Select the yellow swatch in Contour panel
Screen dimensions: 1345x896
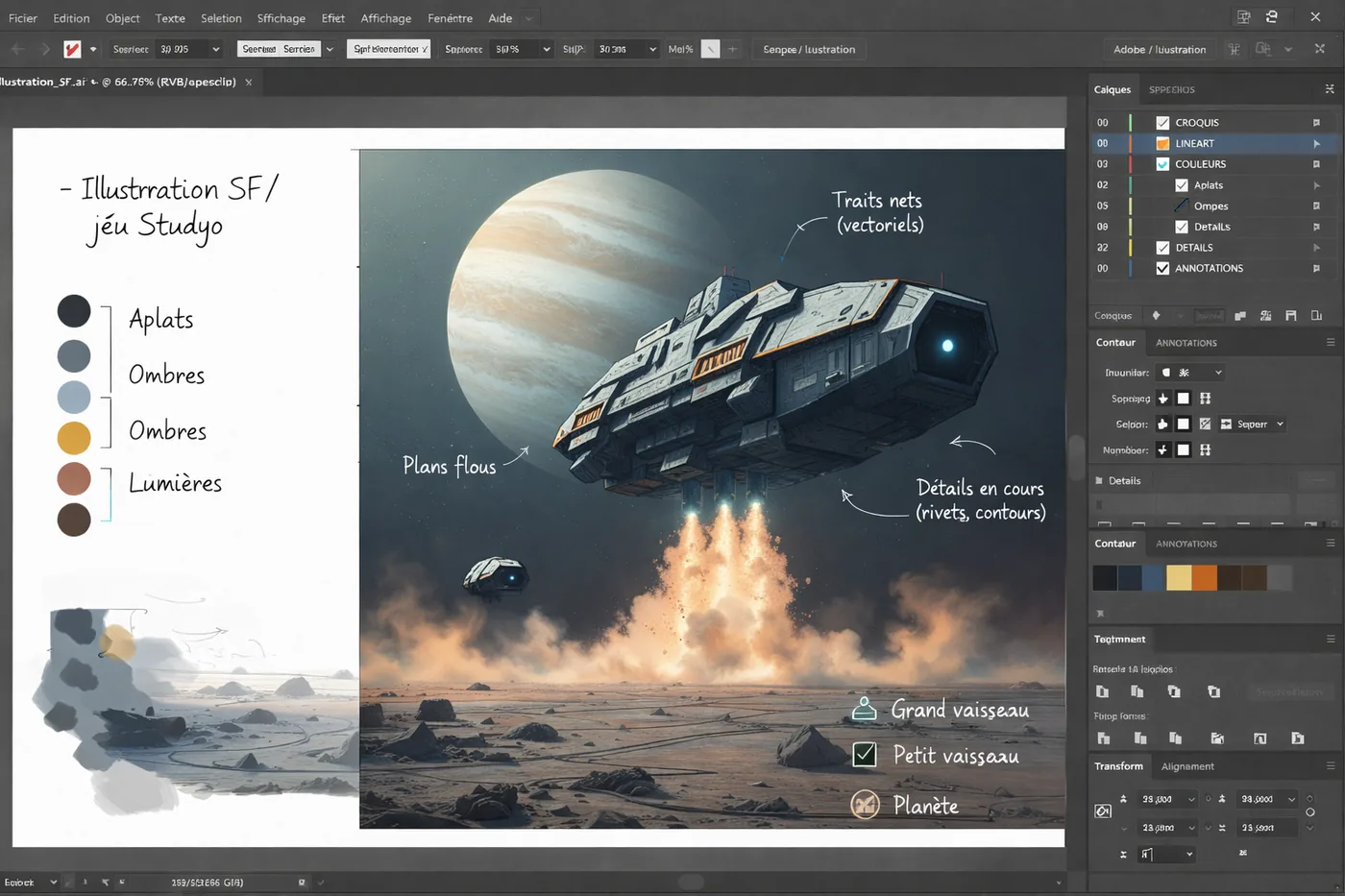point(1179,577)
